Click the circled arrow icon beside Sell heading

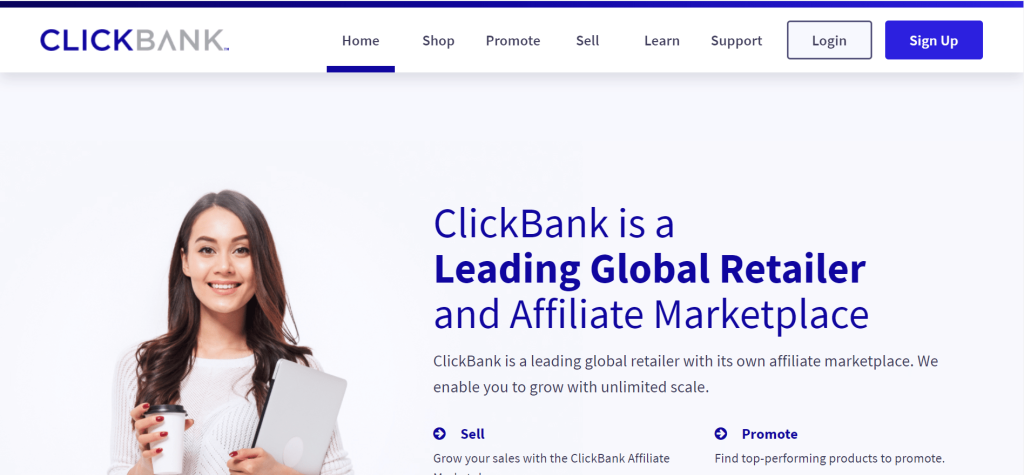click(x=440, y=434)
